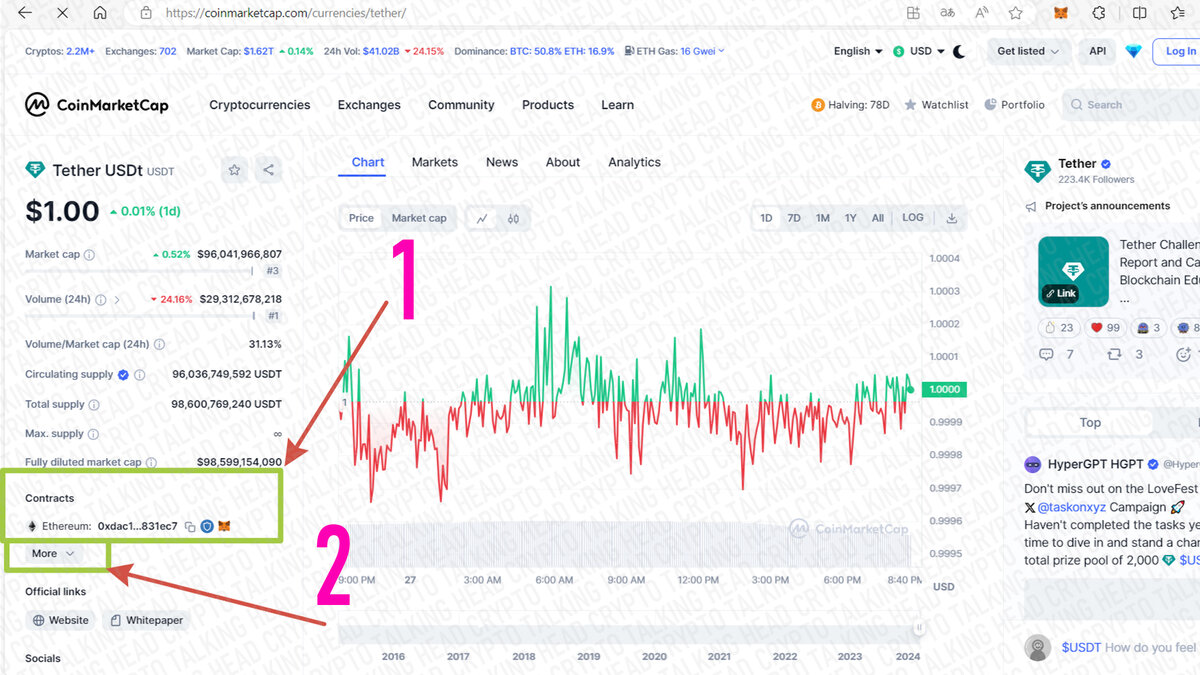Toggle LOG scale on chart
The height and width of the screenshot is (675, 1200).
913,218
